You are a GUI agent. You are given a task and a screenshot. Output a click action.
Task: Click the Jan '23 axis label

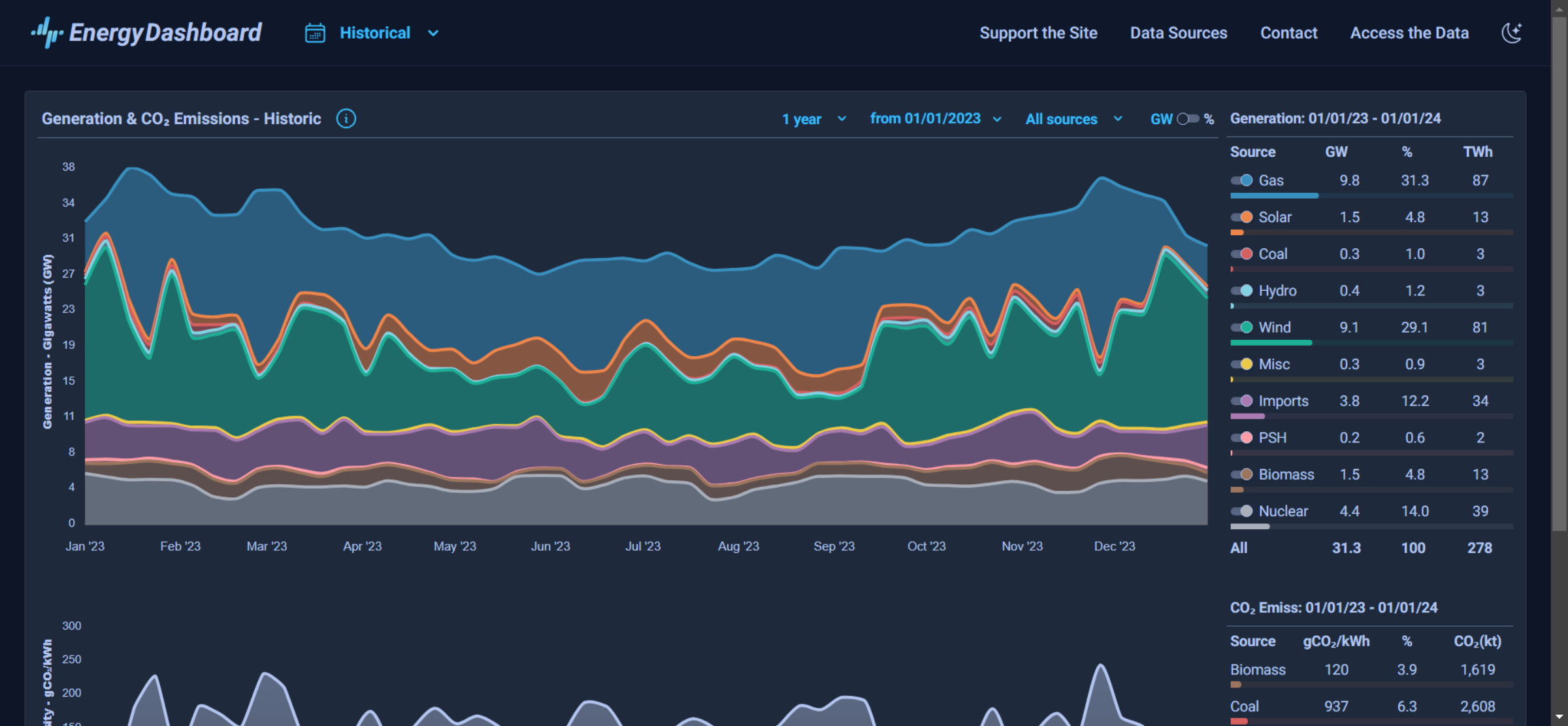tap(85, 546)
